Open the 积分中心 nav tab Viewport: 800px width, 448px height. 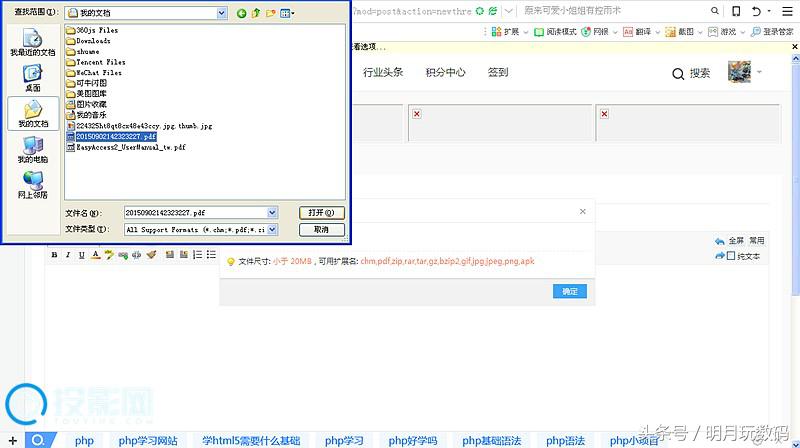[445, 72]
